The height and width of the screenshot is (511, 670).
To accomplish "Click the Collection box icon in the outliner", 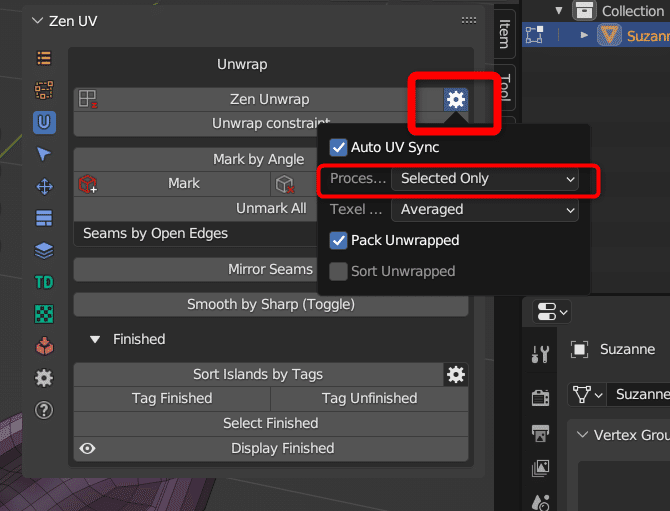I will tap(584, 11).
